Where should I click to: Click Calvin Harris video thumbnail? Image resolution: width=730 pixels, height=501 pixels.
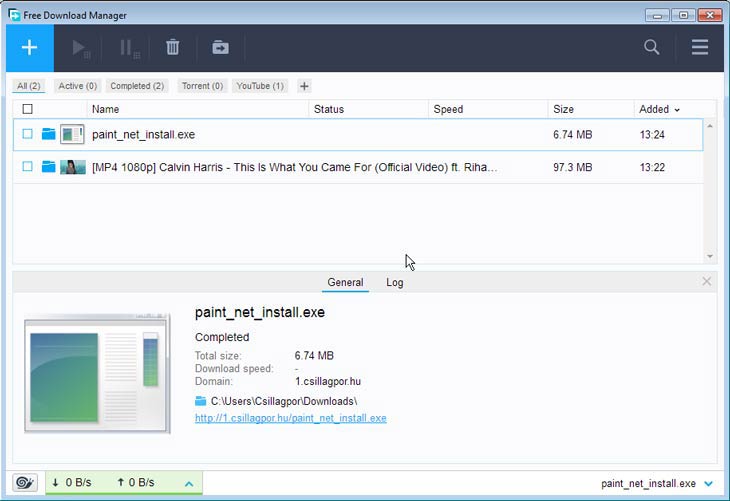(x=73, y=167)
